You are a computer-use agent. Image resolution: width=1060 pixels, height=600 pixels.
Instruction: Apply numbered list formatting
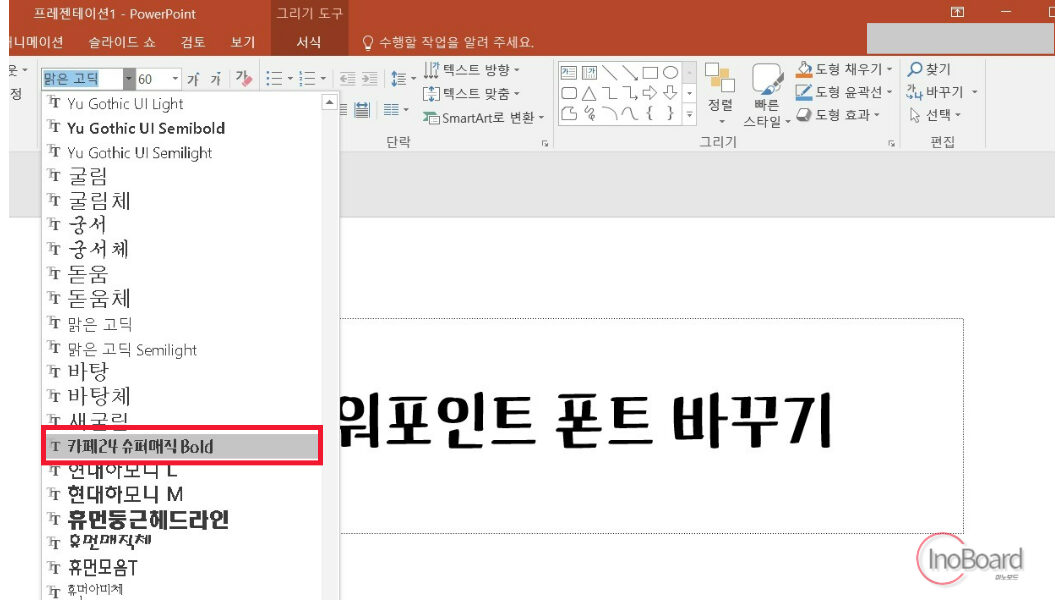pyautogui.click(x=308, y=79)
